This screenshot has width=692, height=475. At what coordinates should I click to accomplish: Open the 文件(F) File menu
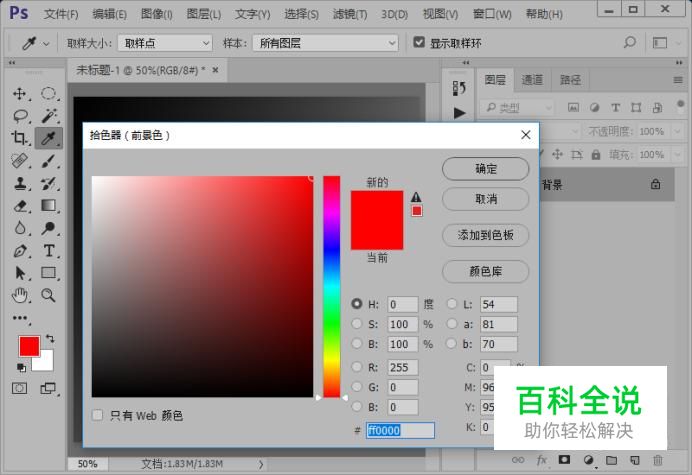tap(61, 15)
